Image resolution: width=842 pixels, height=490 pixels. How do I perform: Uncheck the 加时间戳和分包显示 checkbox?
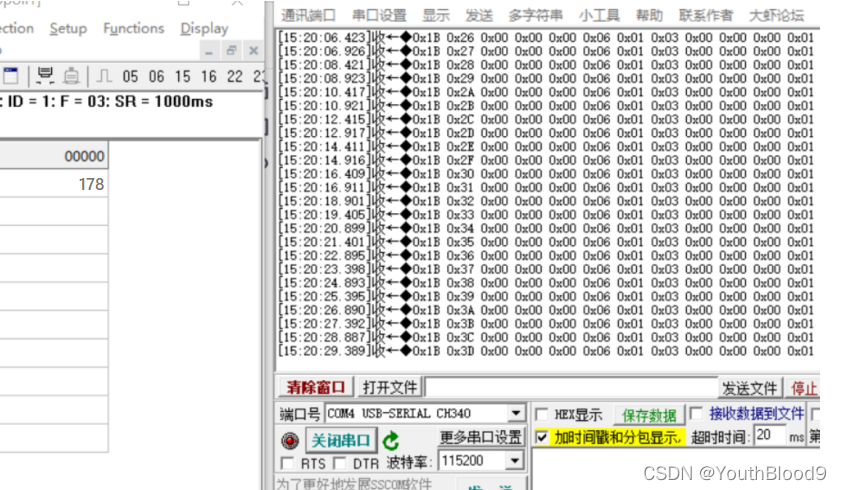pyautogui.click(x=542, y=437)
